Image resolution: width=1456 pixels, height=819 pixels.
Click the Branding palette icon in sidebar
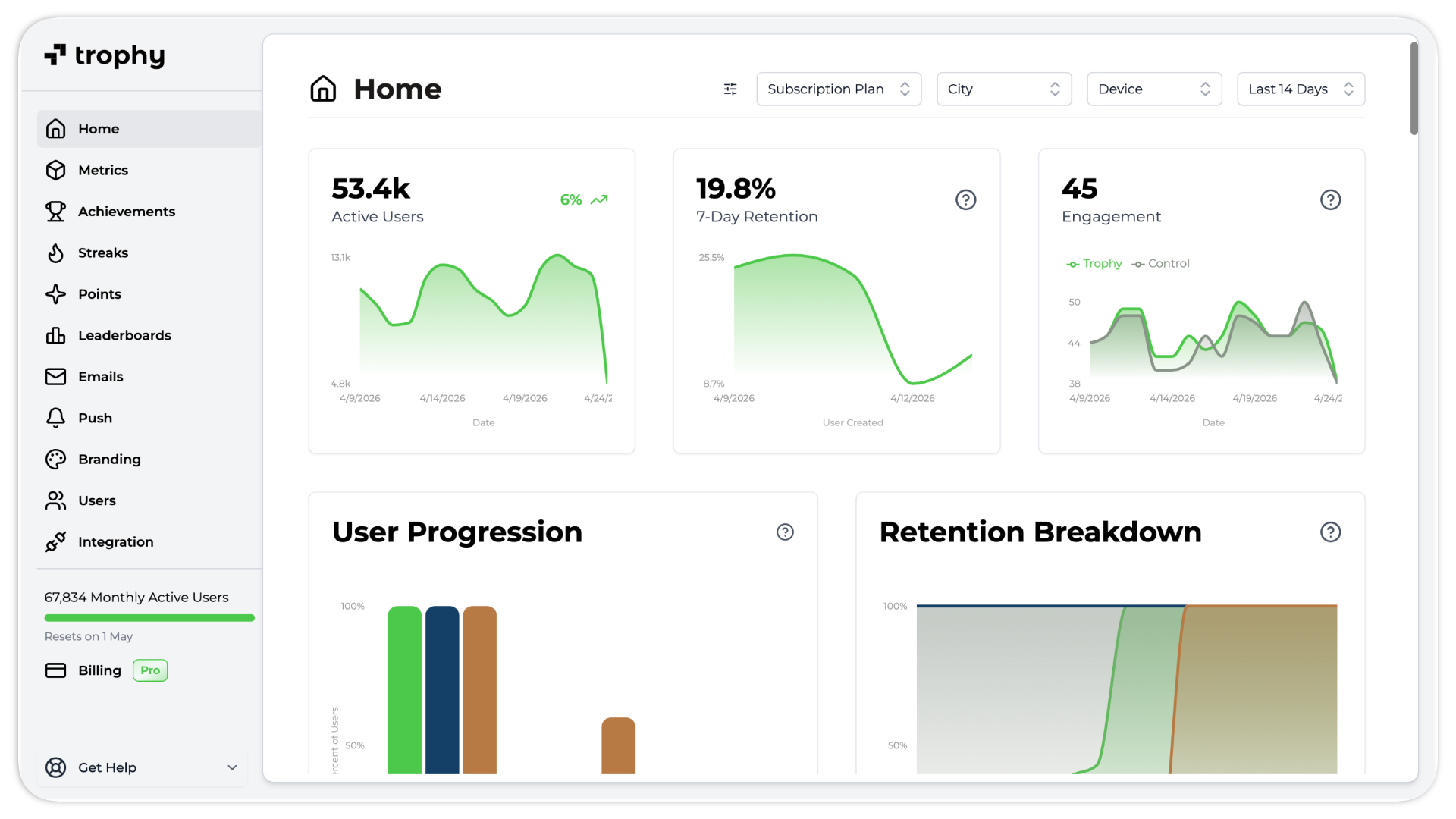[55, 460]
